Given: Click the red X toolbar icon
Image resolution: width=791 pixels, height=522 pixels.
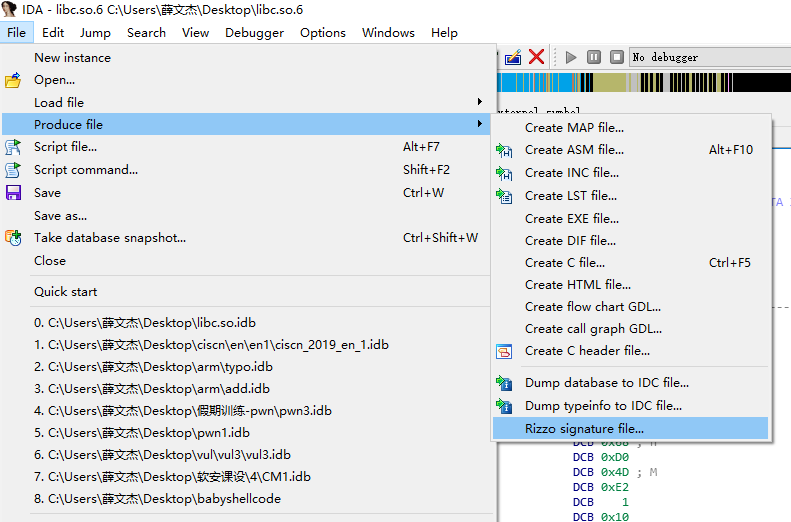Looking at the screenshot, I should tap(536, 56).
